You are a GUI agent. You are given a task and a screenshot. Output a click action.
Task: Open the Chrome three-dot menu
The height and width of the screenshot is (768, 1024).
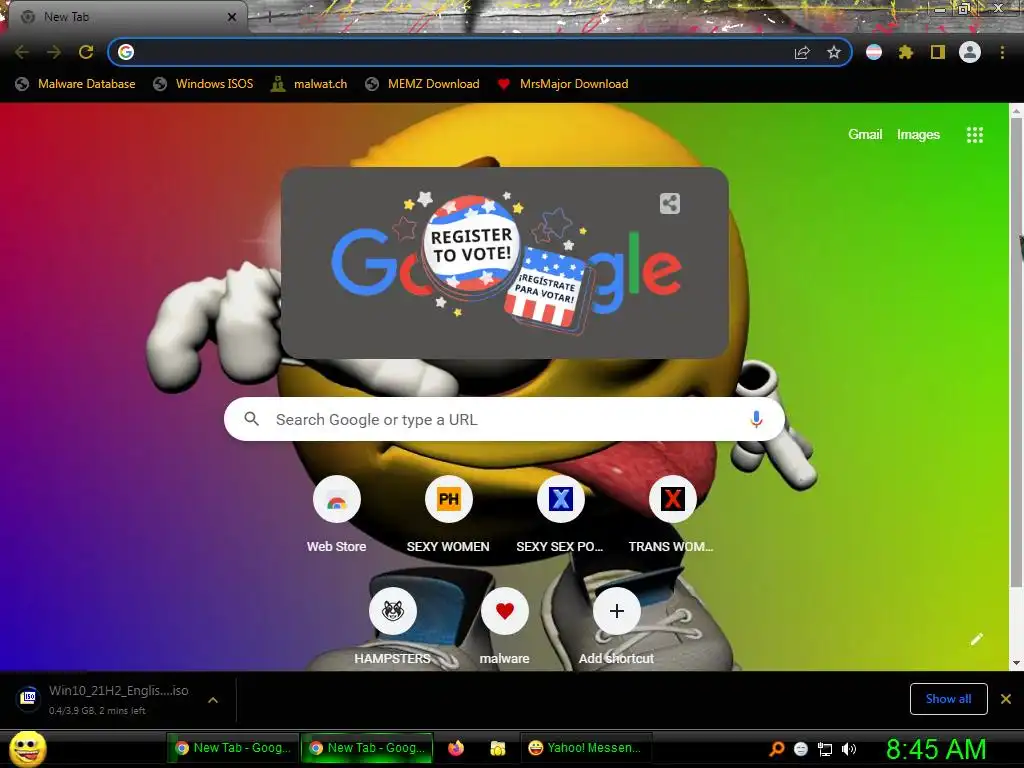1002,52
